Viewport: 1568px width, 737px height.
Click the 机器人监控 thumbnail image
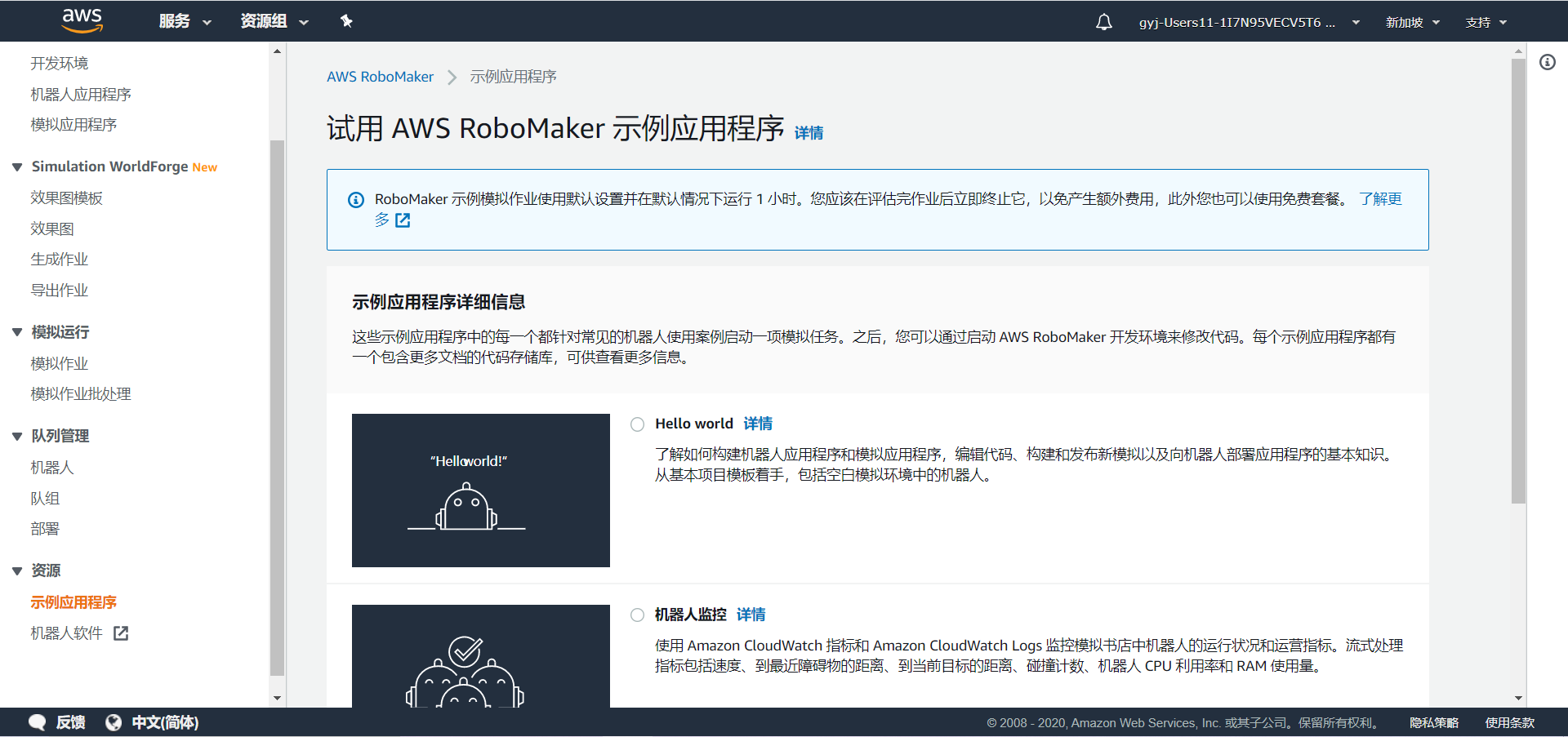(481, 656)
